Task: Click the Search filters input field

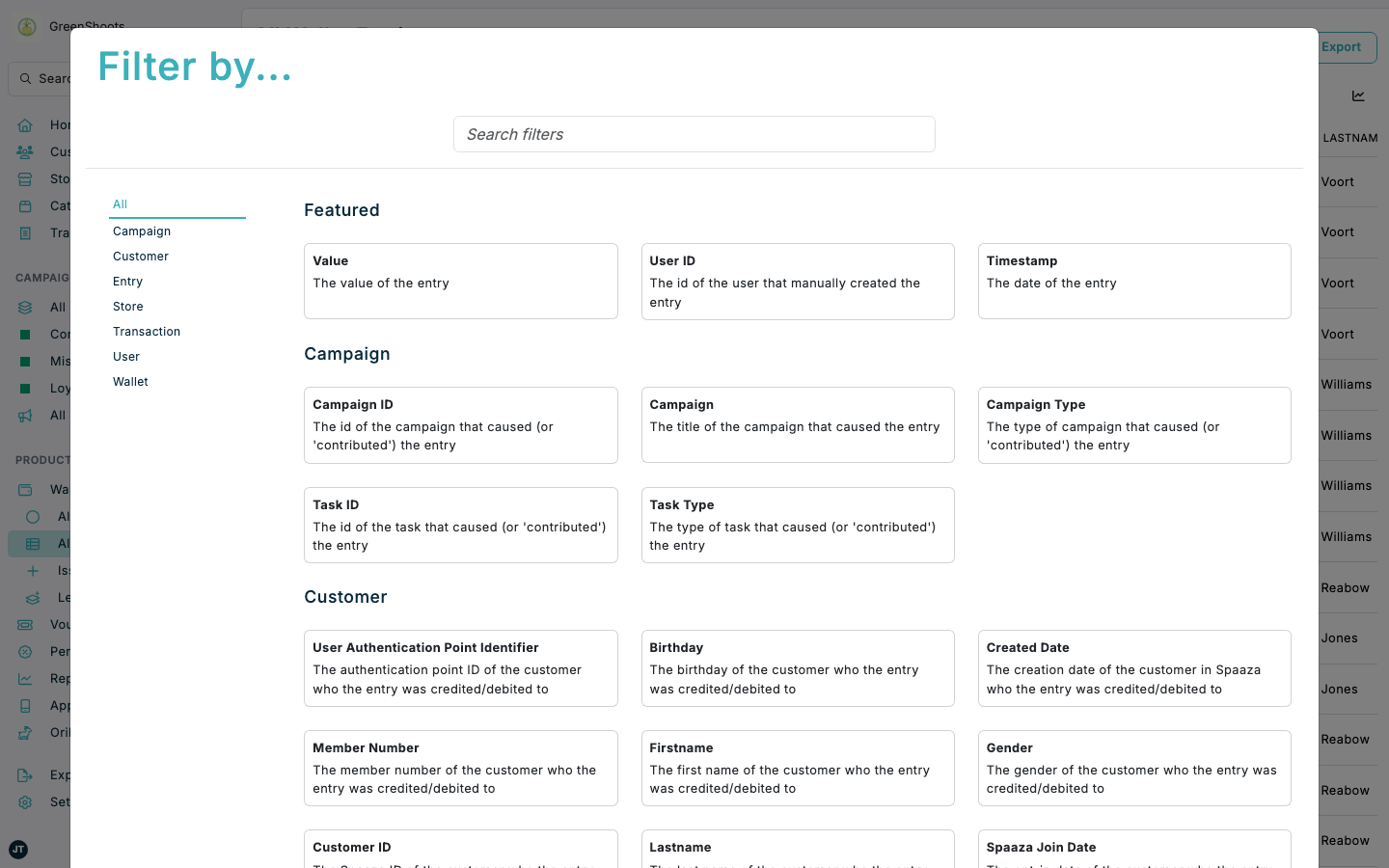Action: (694, 134)
